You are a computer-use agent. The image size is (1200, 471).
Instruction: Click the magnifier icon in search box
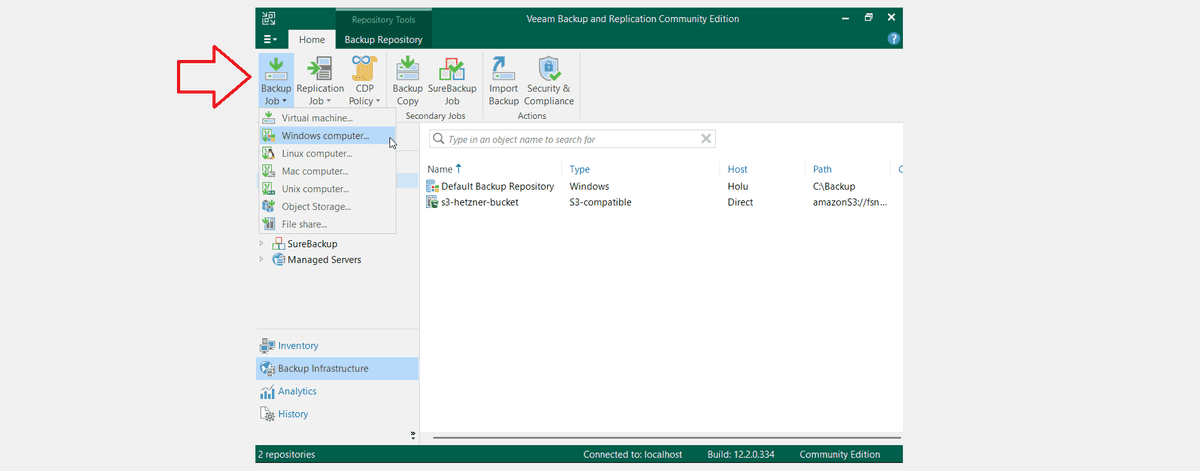(x=439, y=139)
